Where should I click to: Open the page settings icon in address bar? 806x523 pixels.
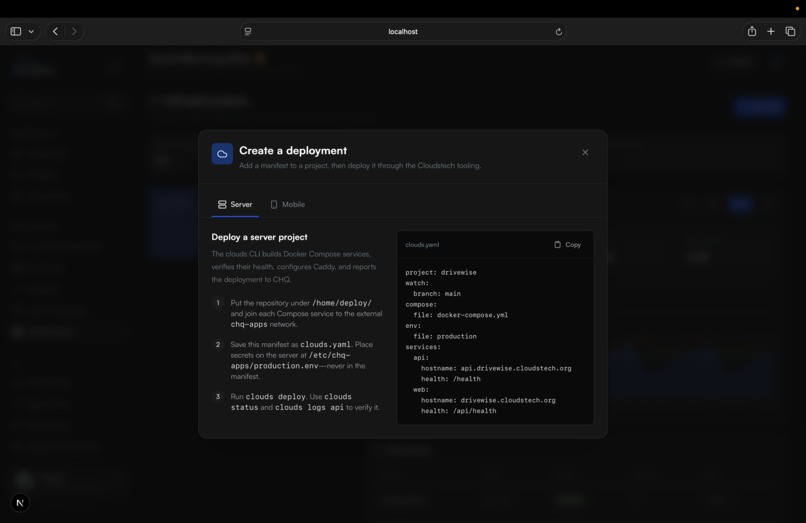click(248, 31)
